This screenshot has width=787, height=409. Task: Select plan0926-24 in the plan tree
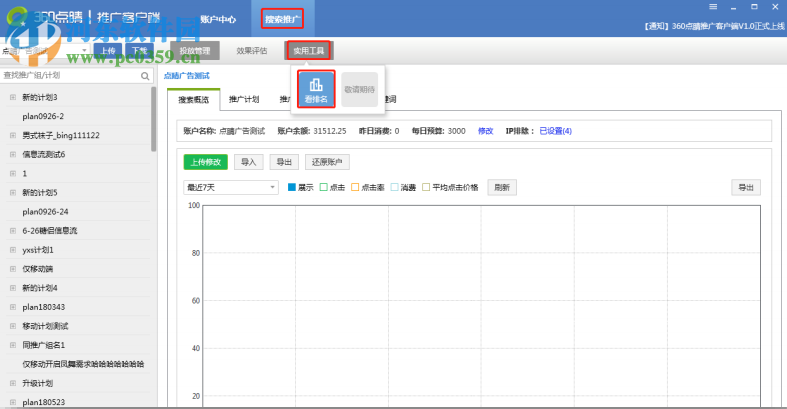tap(45, 212)
